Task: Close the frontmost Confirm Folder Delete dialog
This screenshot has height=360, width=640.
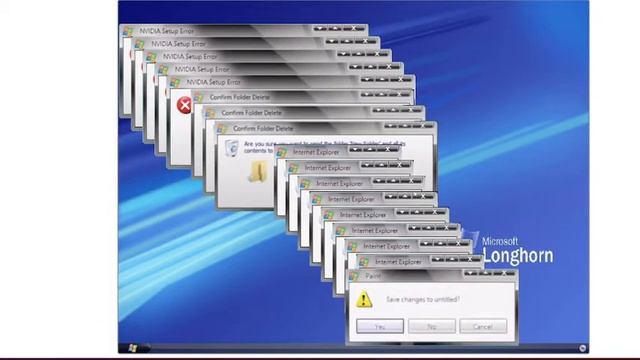Action: (x=423, y=125)
